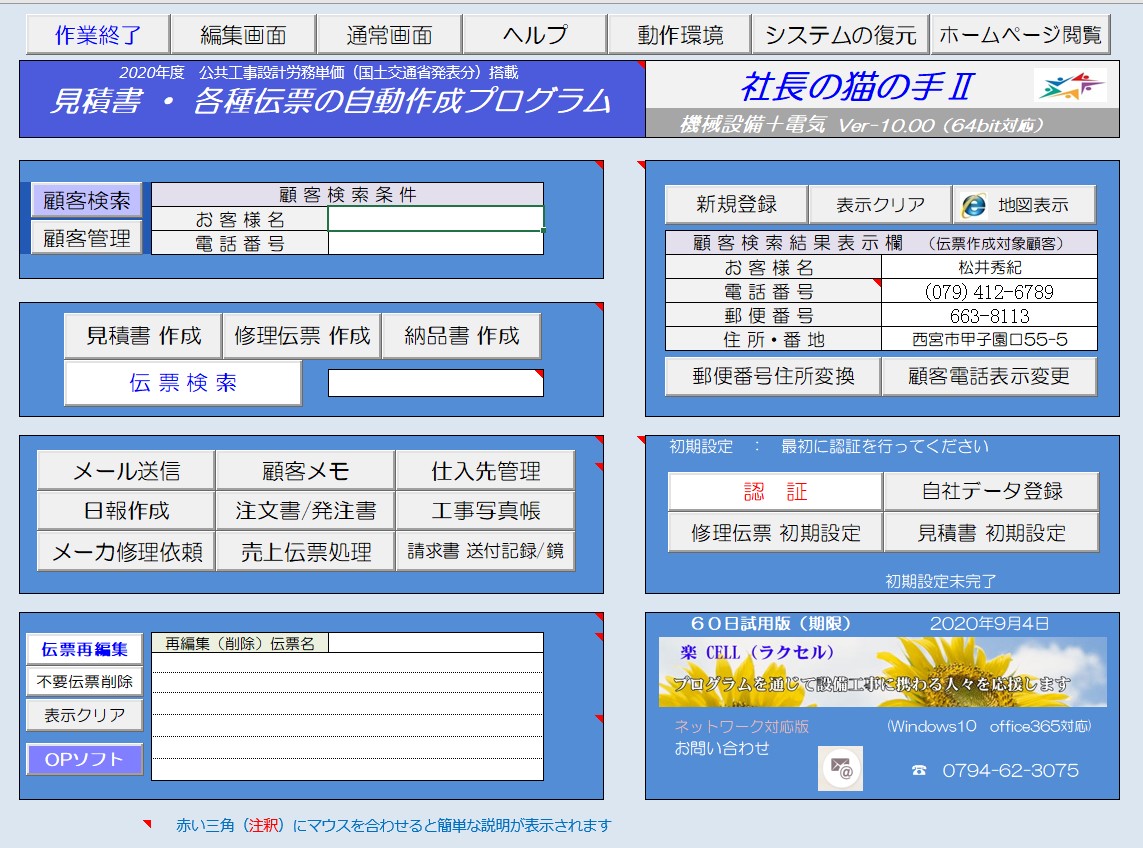
Task: Click 顧客電話表示変更 button
Action: pos(989,376)
